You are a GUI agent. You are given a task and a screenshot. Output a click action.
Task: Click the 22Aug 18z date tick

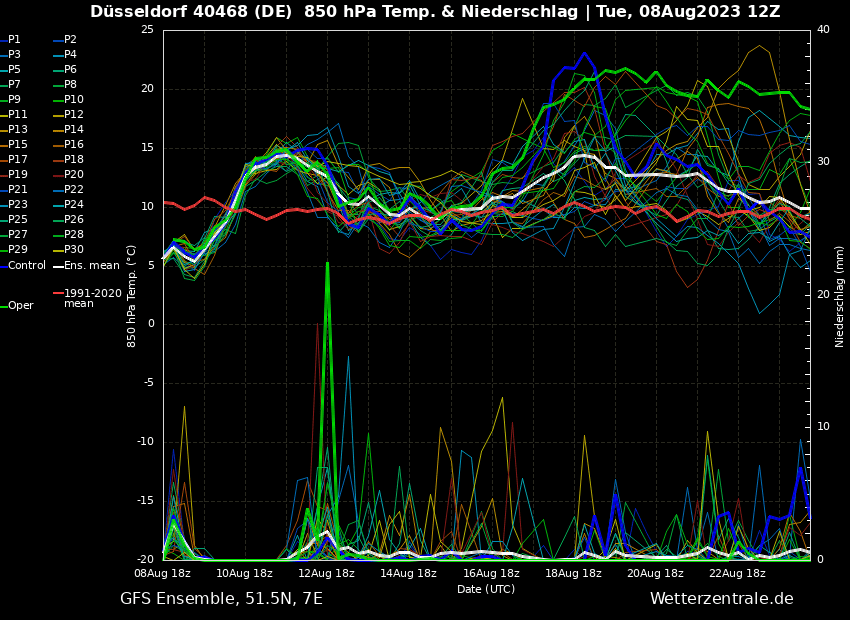point(737,573)
